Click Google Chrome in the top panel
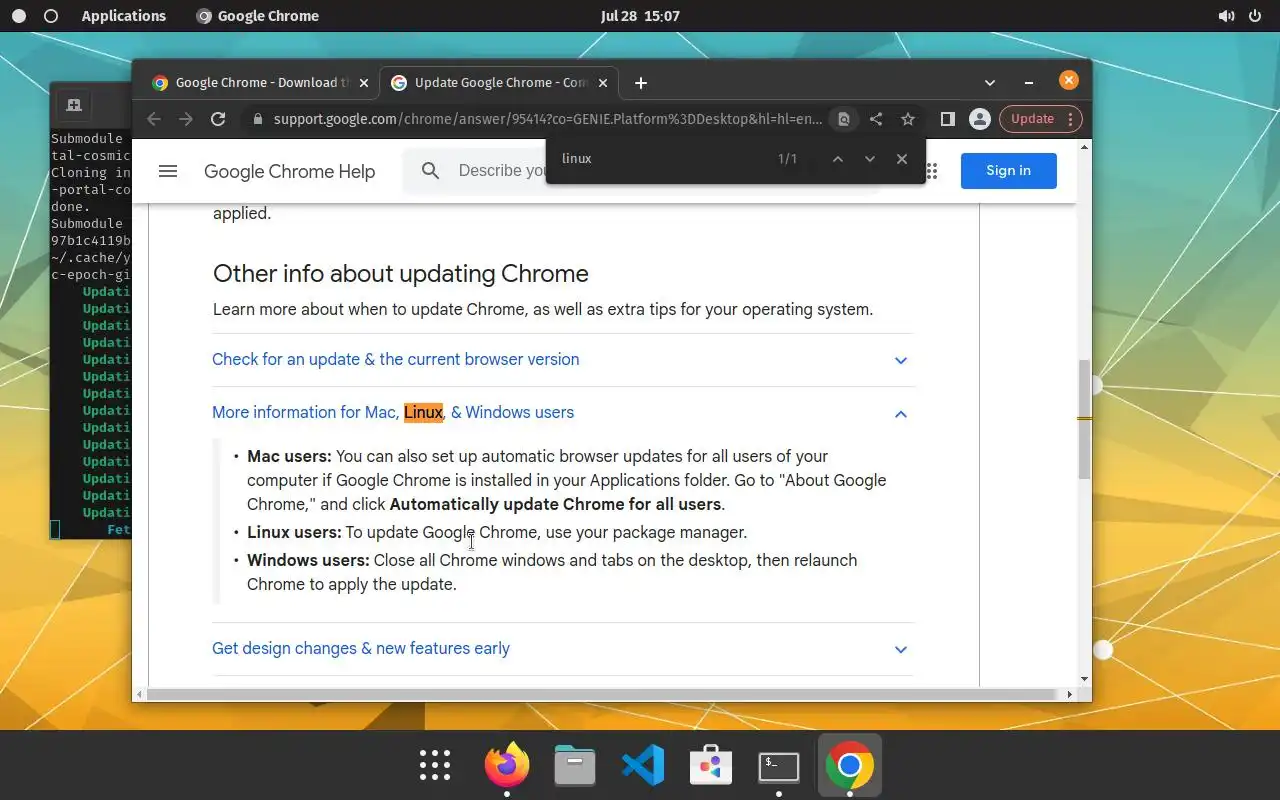The height and width of the screenshot is (800, 1280). (258, 16)
